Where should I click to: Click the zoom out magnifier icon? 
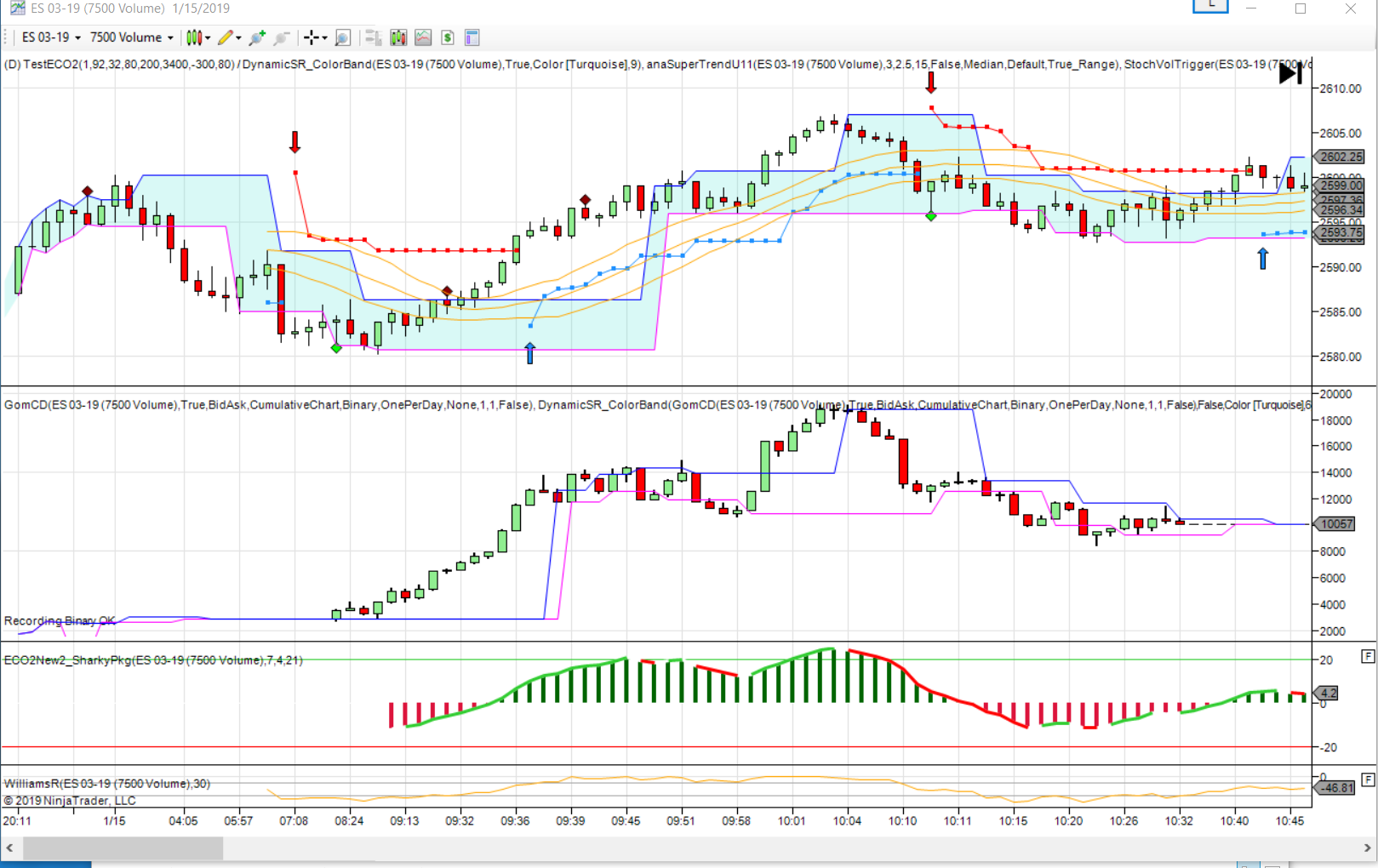pyautogui.click(x=283, y=37)
